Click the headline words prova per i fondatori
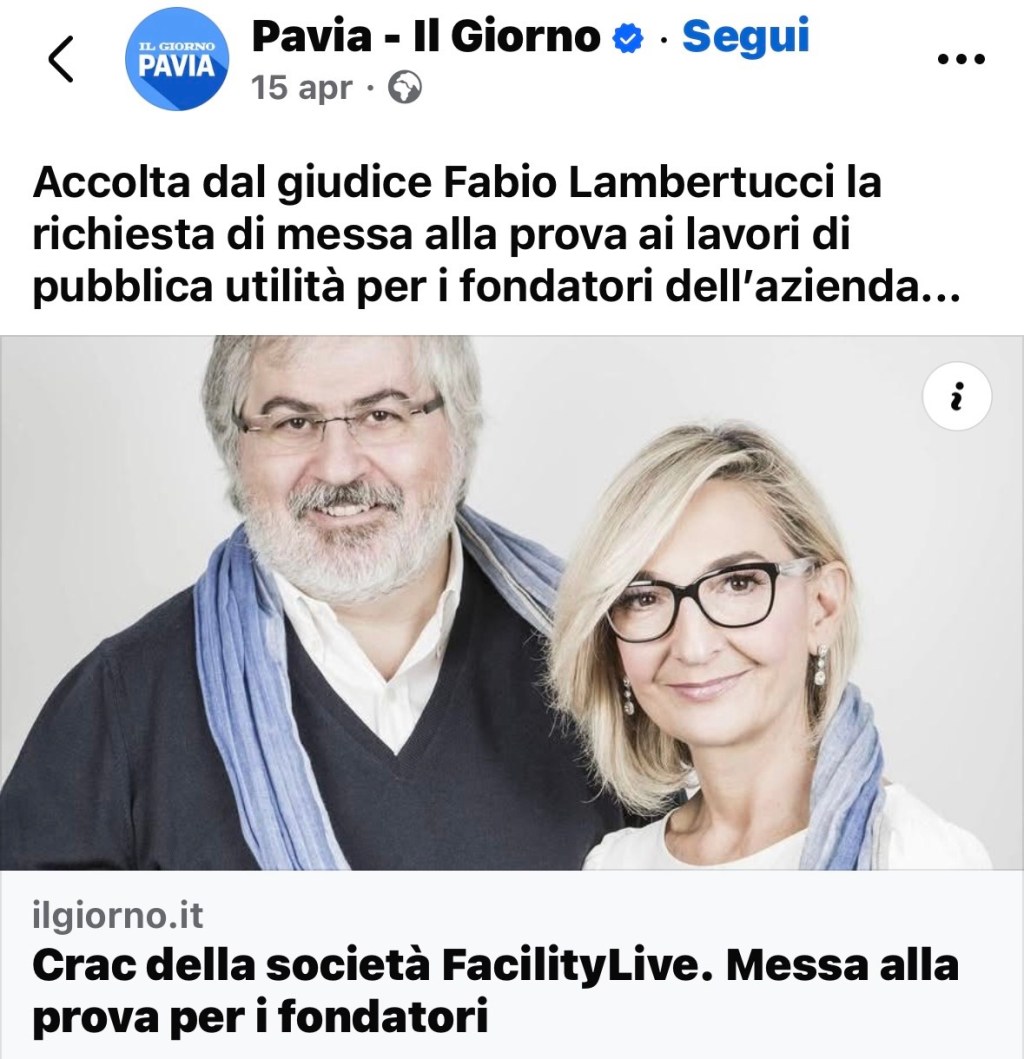Screen dimensions: 1024x1059 (260, 1018)
